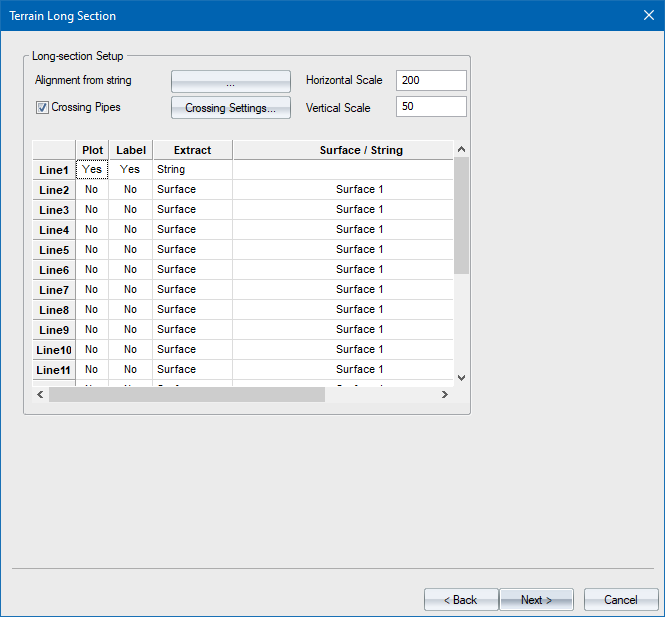The image size is (665, 617).
Task: Cancel the Terrain Long Section dialog
Action: 620,599
